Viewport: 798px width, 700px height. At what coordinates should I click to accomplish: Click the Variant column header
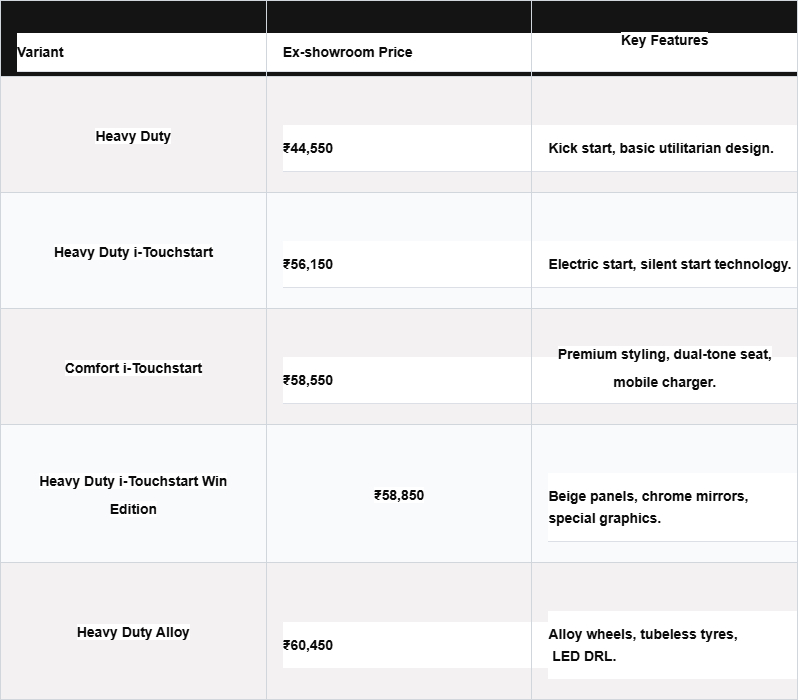pyautogui.click(x=41, y=52)
